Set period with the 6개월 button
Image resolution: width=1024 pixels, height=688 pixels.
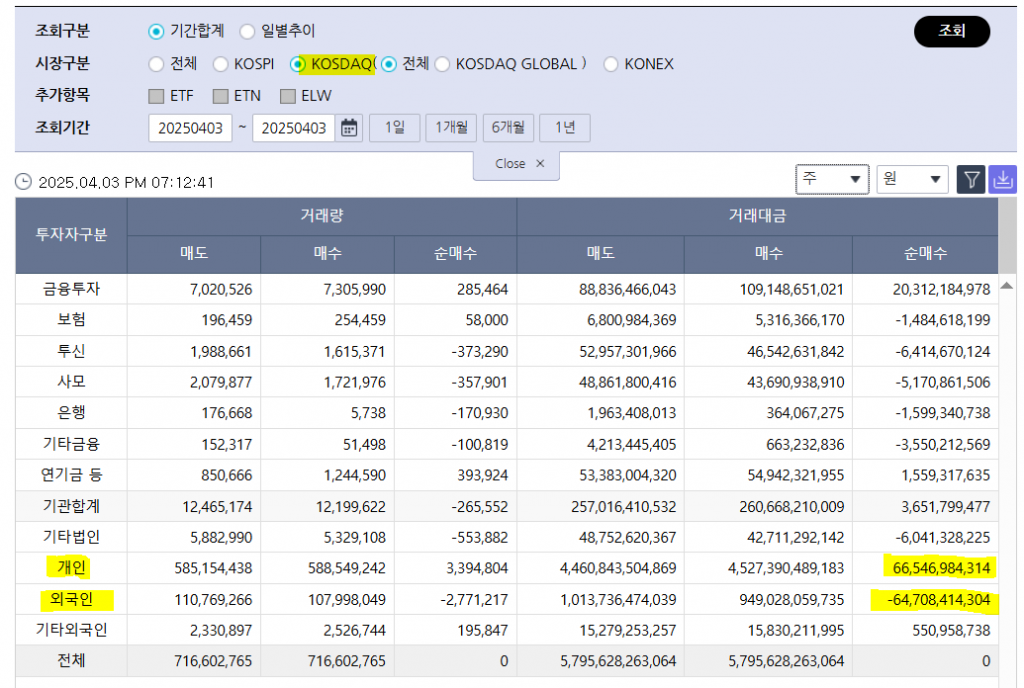[x=508, y=128]
